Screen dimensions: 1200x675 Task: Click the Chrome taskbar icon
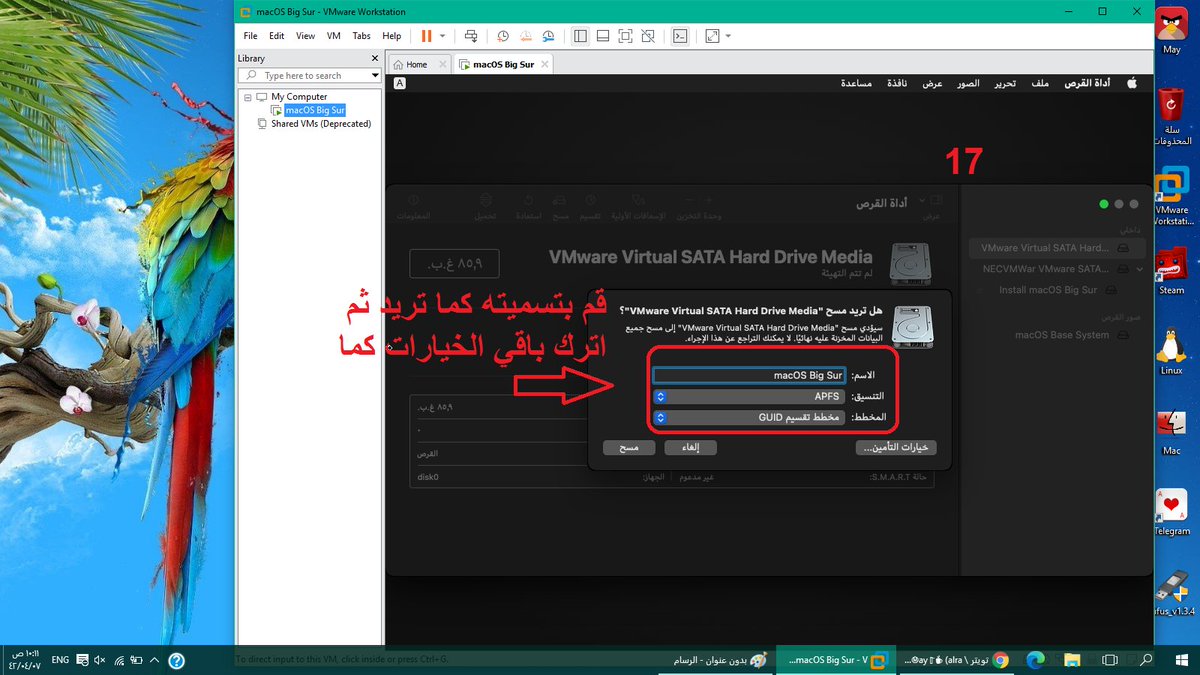click(x=1000, y=660)
